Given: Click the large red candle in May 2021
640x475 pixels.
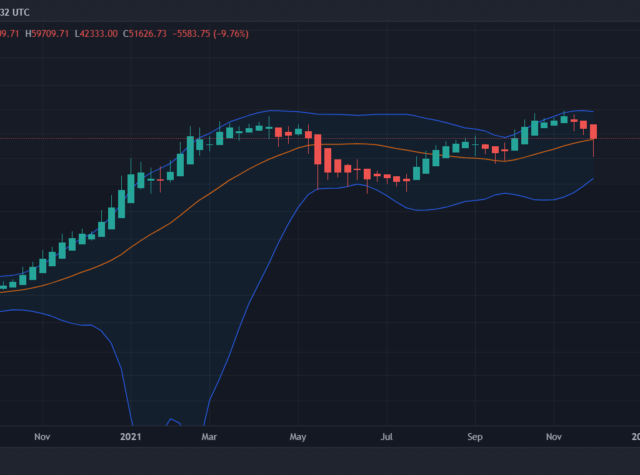Looking at the screenshot, I should [x=317, y=150].
